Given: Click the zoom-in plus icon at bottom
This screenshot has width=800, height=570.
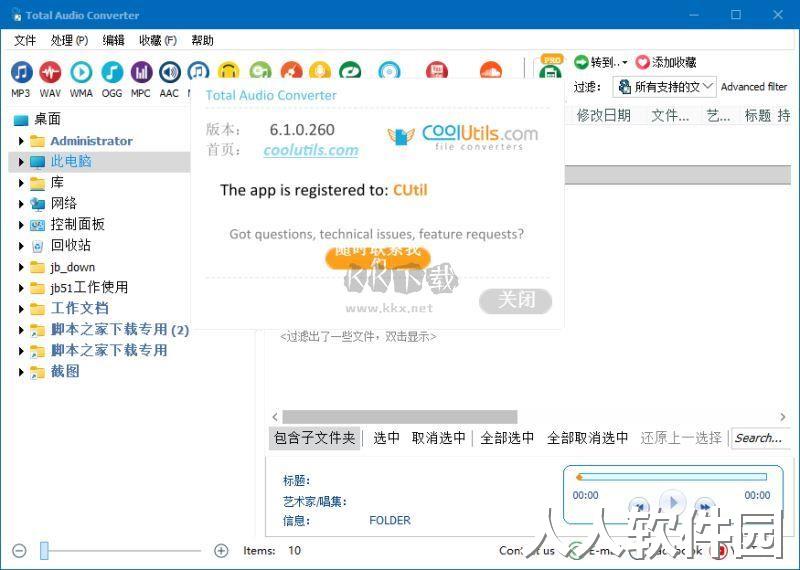Looking at the screenshot, I should pos(221,551).
